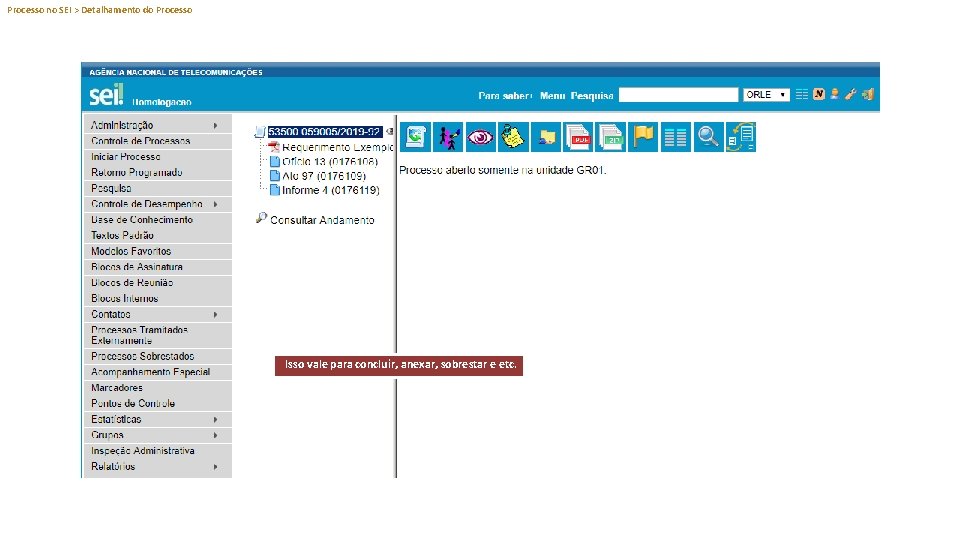
Task: Open the Novidades 'N' header icon
Action: click(819, 94)
